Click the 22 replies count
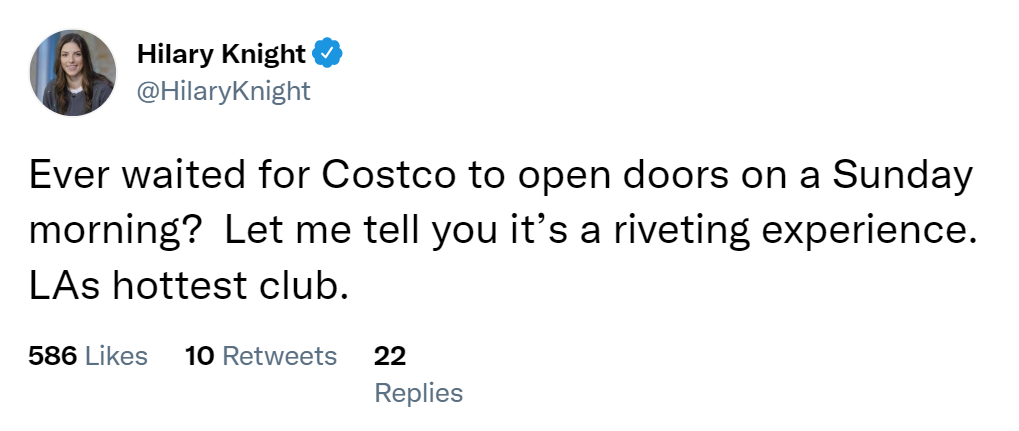 (x=389, y=355)
